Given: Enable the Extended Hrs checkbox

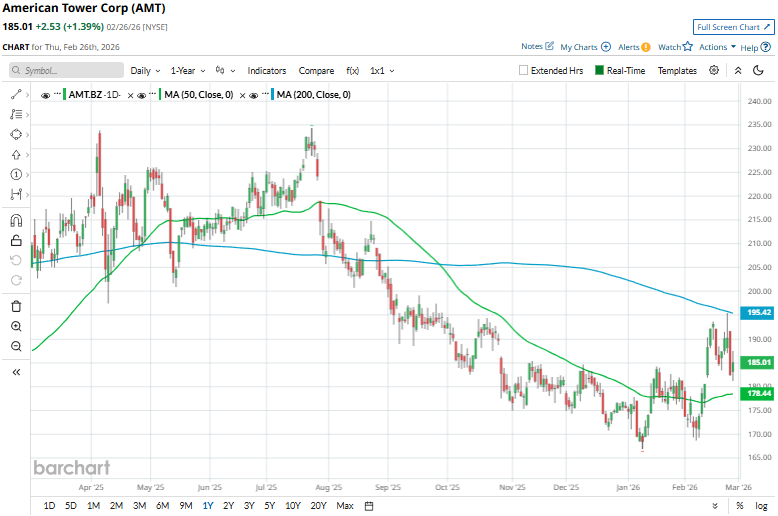Looking at the screenshot, I should [523, 70].
